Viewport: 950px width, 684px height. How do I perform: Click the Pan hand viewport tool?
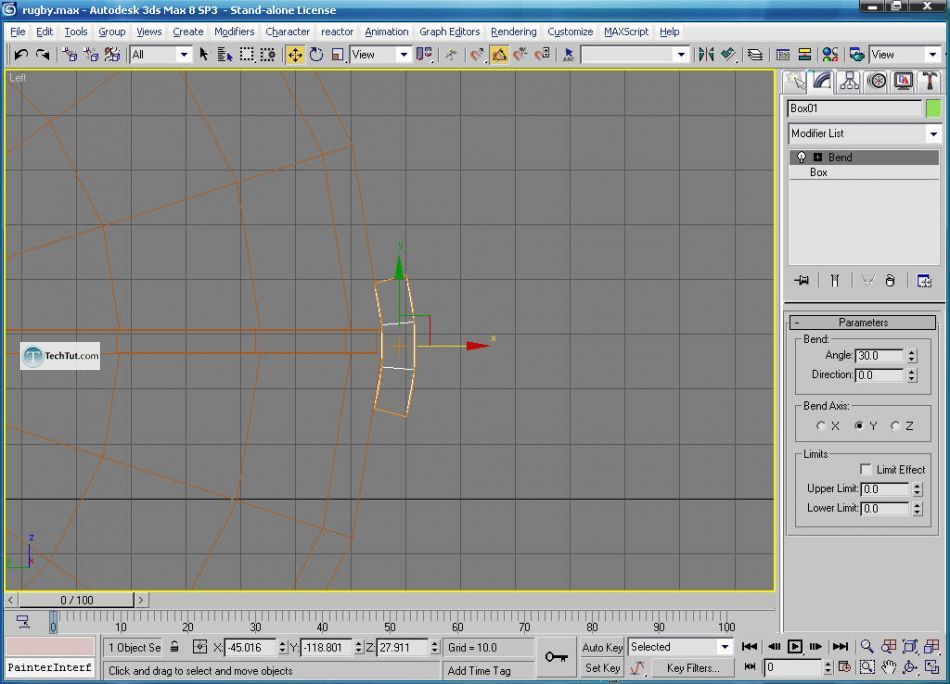pyautogui.click(x=889, y=668)
